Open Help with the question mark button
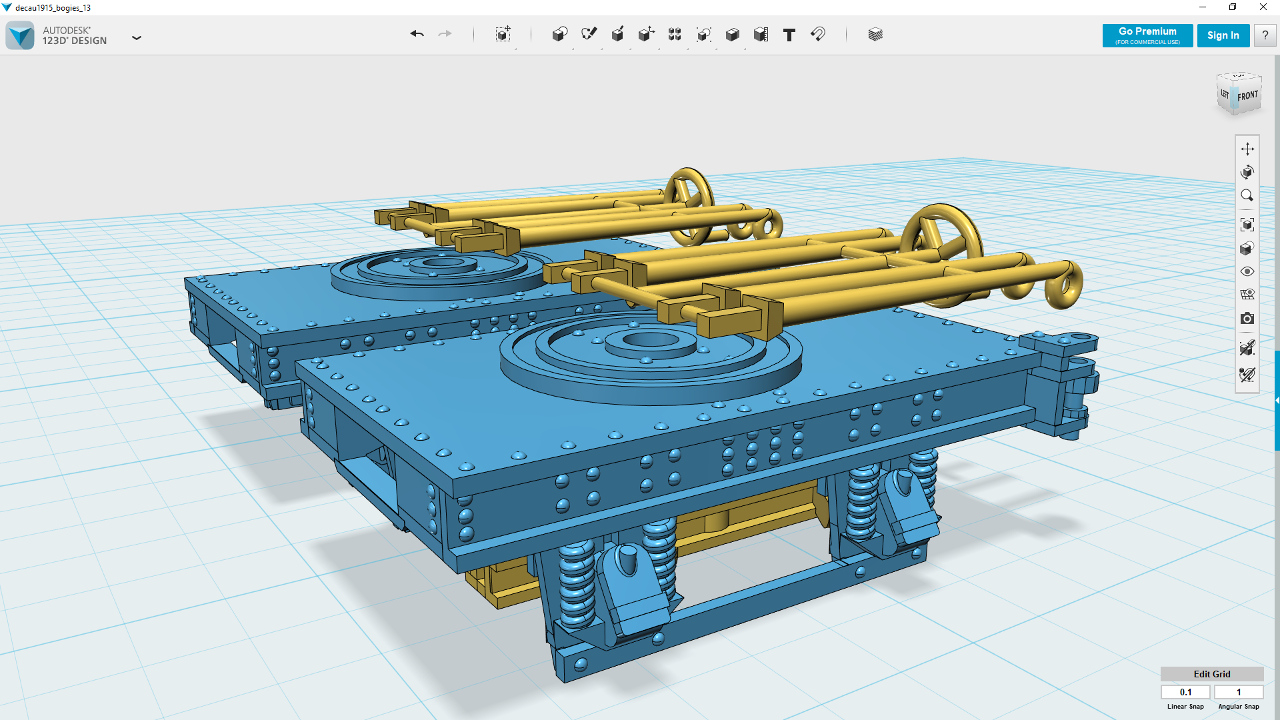 tap(1264, 35)
